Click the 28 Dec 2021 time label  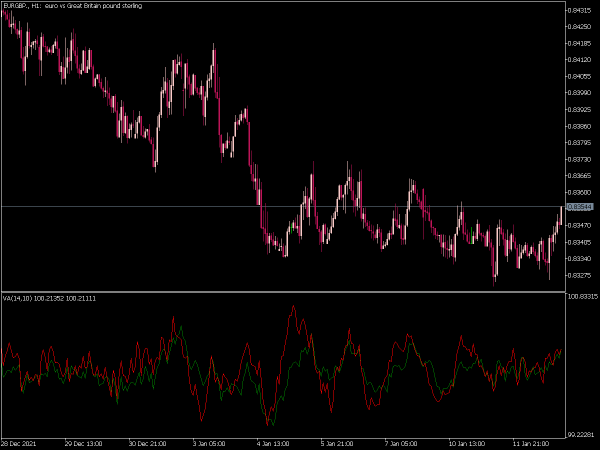click(x=19, y=444)
